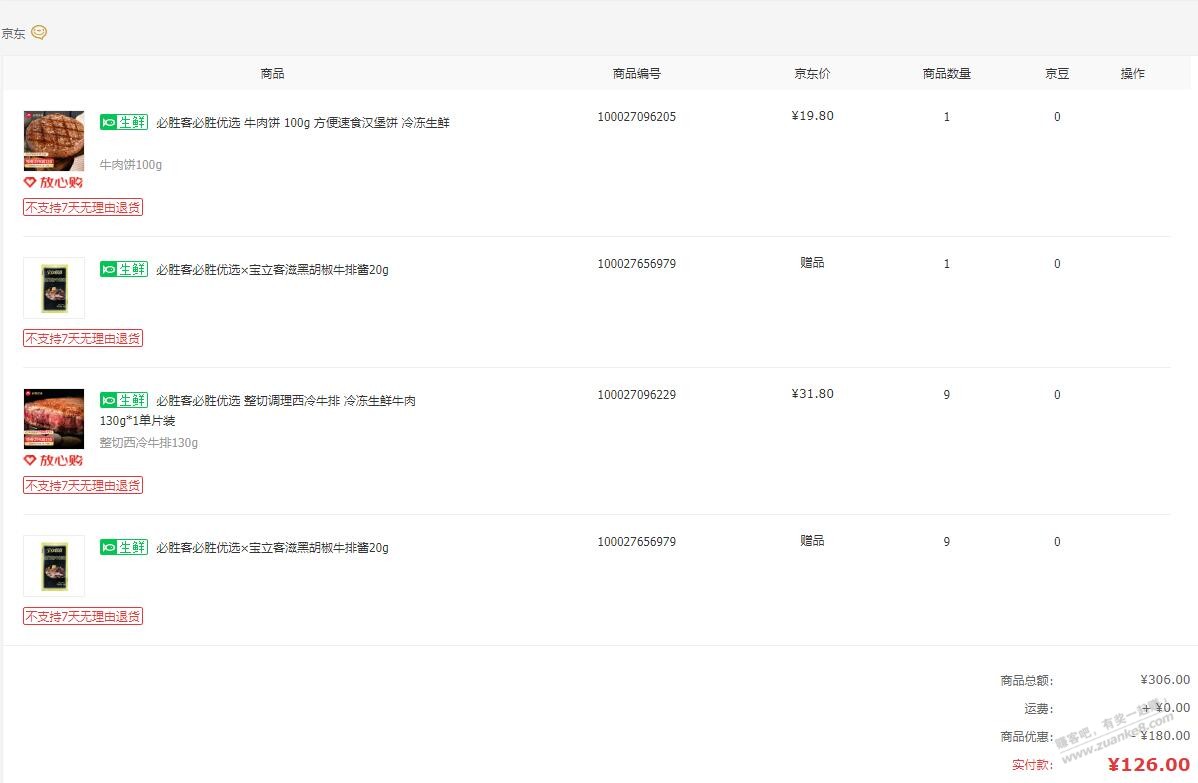The height and width of the screenshot is (783, 1198).
Task: Open the 整切调理西冷牛排 product title link
Action: (x=285, y=401)
